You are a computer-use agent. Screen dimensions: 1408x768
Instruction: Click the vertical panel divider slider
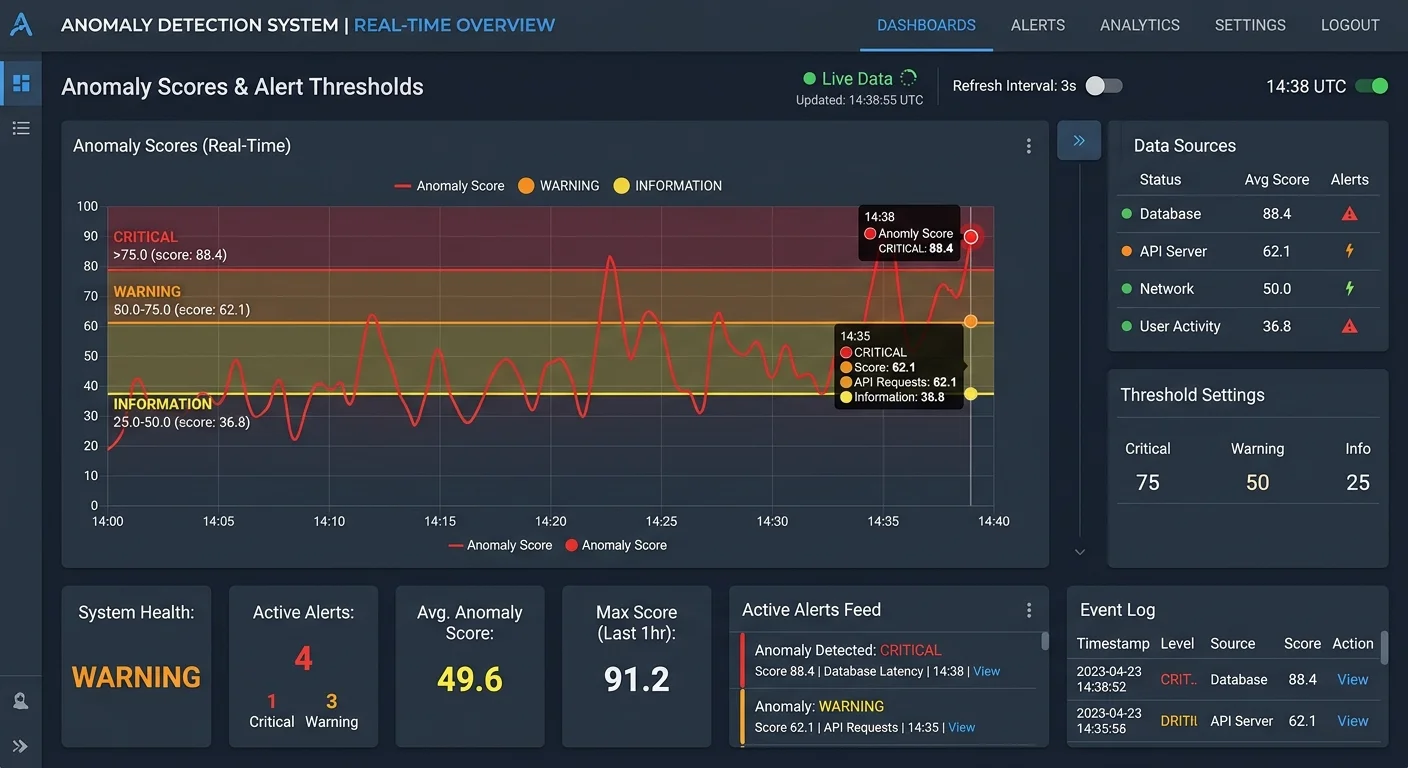[x=1079, y=350]
